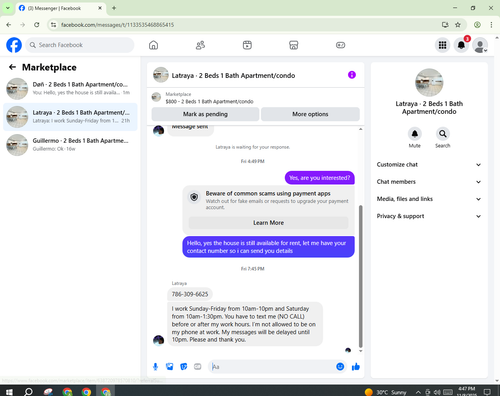The image size is (500, 396).
Task: Reload the page in browser toolbar
Action: point(37,25)
